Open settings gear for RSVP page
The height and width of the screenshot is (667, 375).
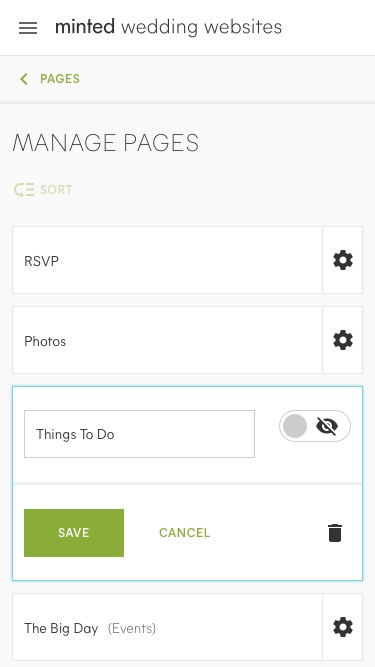(343, 260)
